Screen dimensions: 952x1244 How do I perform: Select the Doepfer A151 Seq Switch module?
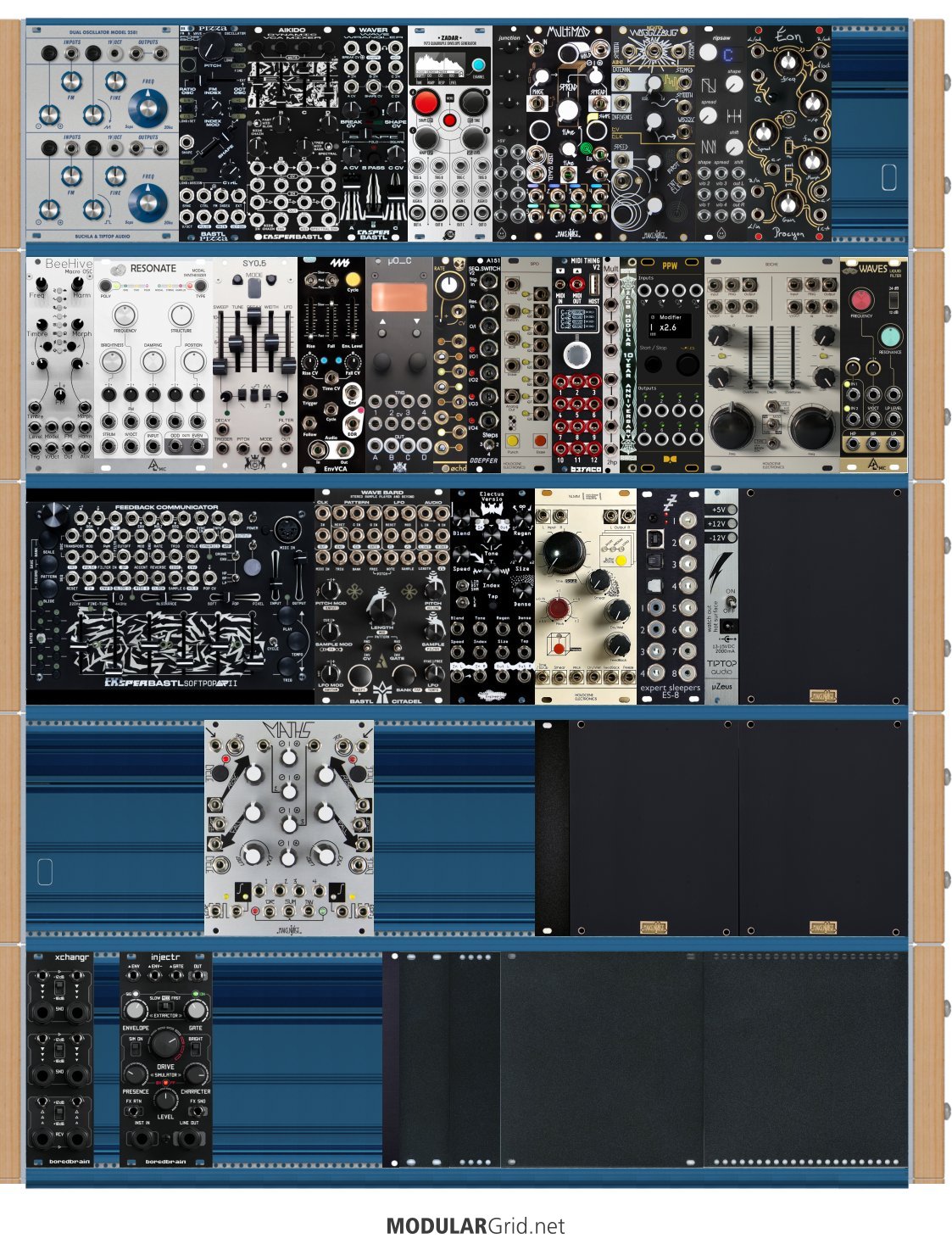click(x=484, y=365)
